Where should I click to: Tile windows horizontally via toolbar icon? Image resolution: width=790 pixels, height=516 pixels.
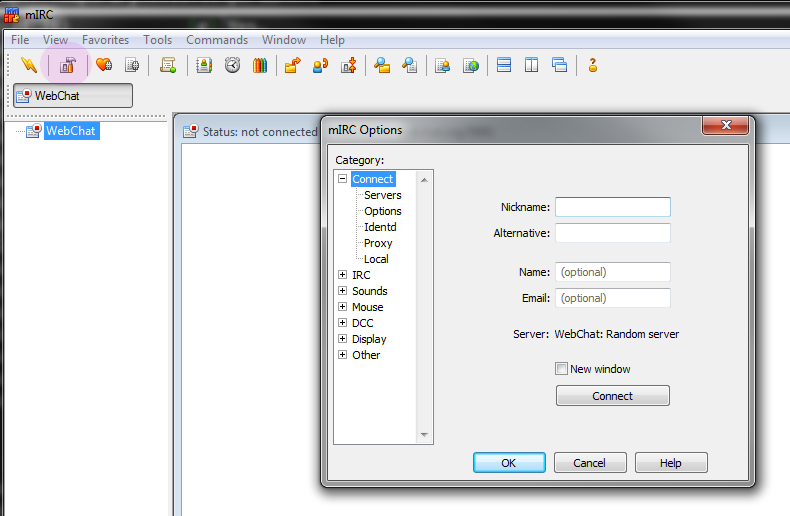[x=504, y=65]
